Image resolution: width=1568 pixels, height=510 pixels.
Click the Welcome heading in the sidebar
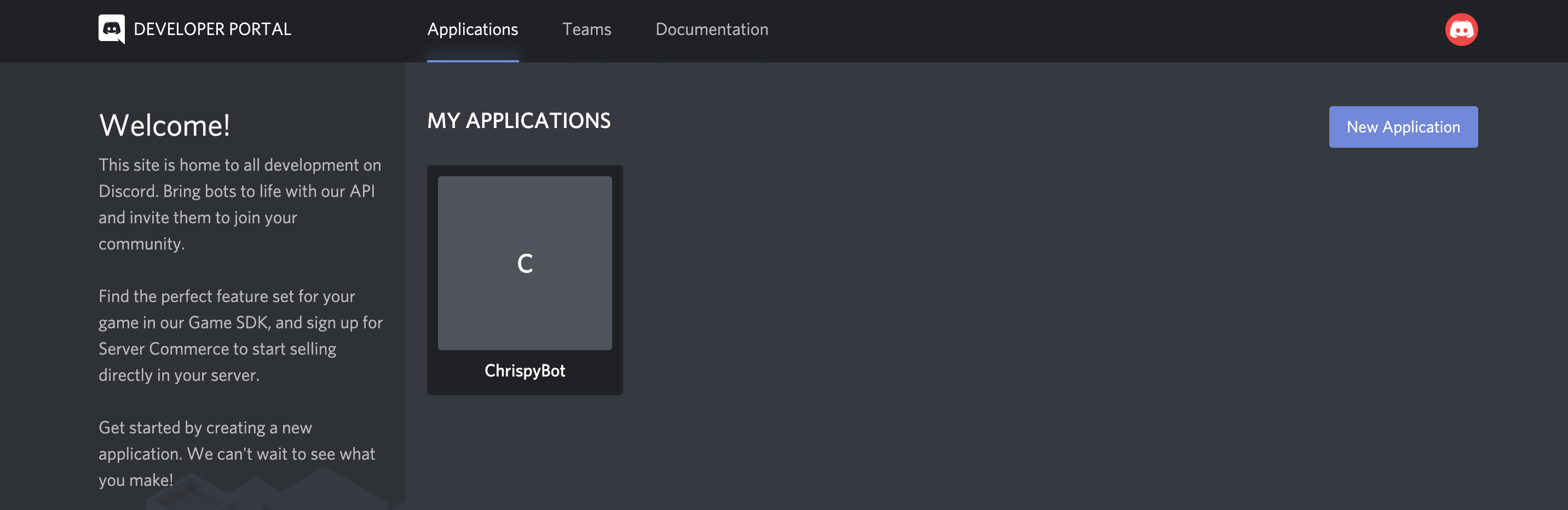click(x=165, y=126)
